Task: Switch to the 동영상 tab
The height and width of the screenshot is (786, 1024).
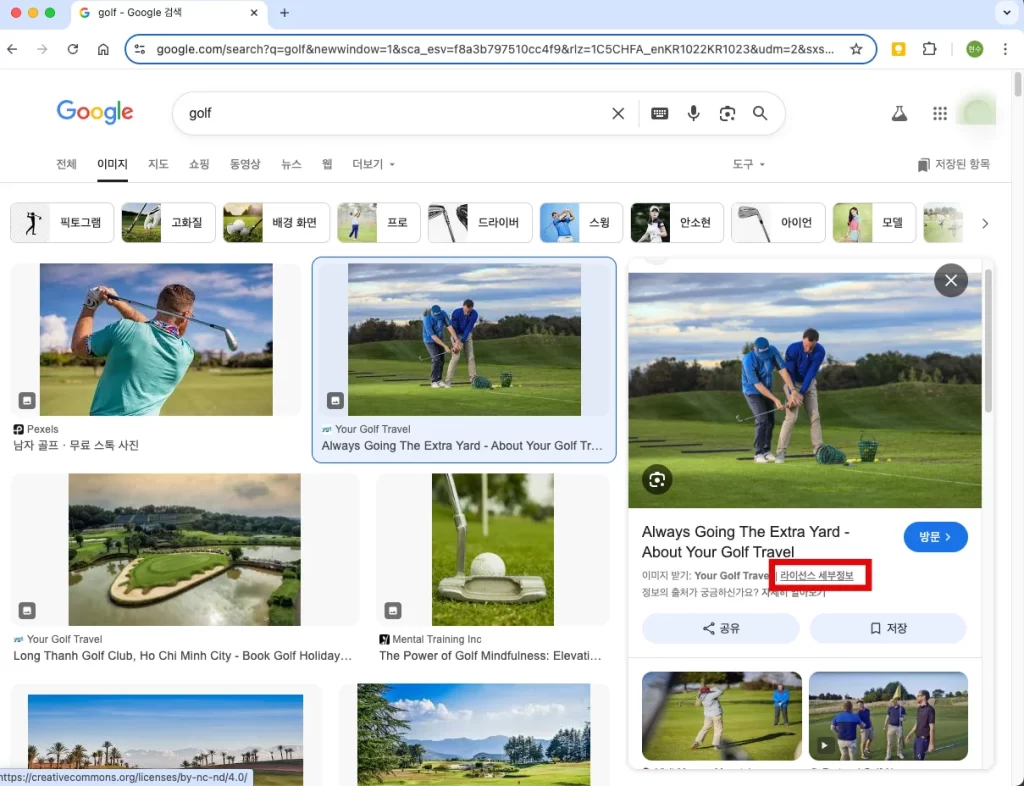Action: [x=245, y=164]
